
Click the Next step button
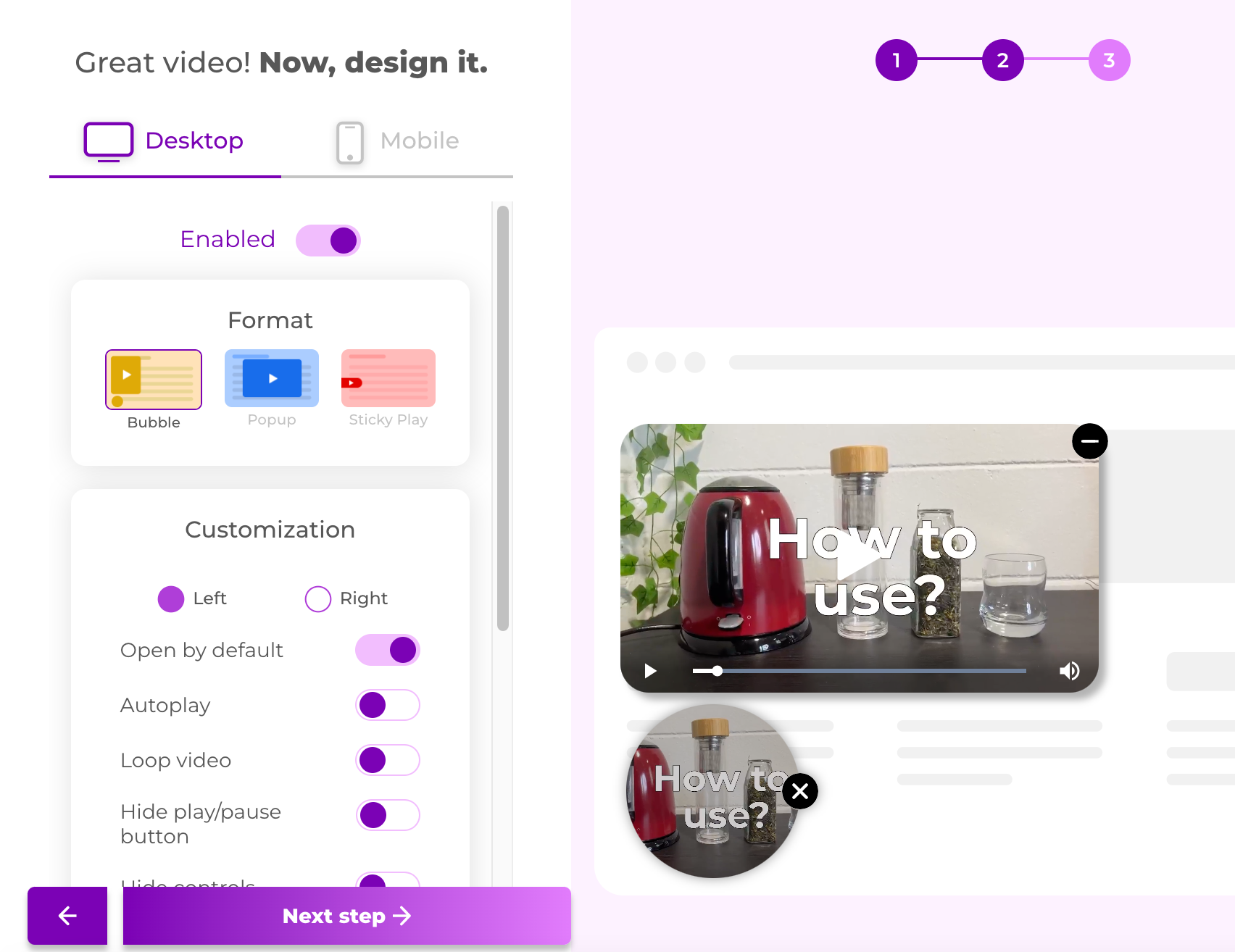347,916
